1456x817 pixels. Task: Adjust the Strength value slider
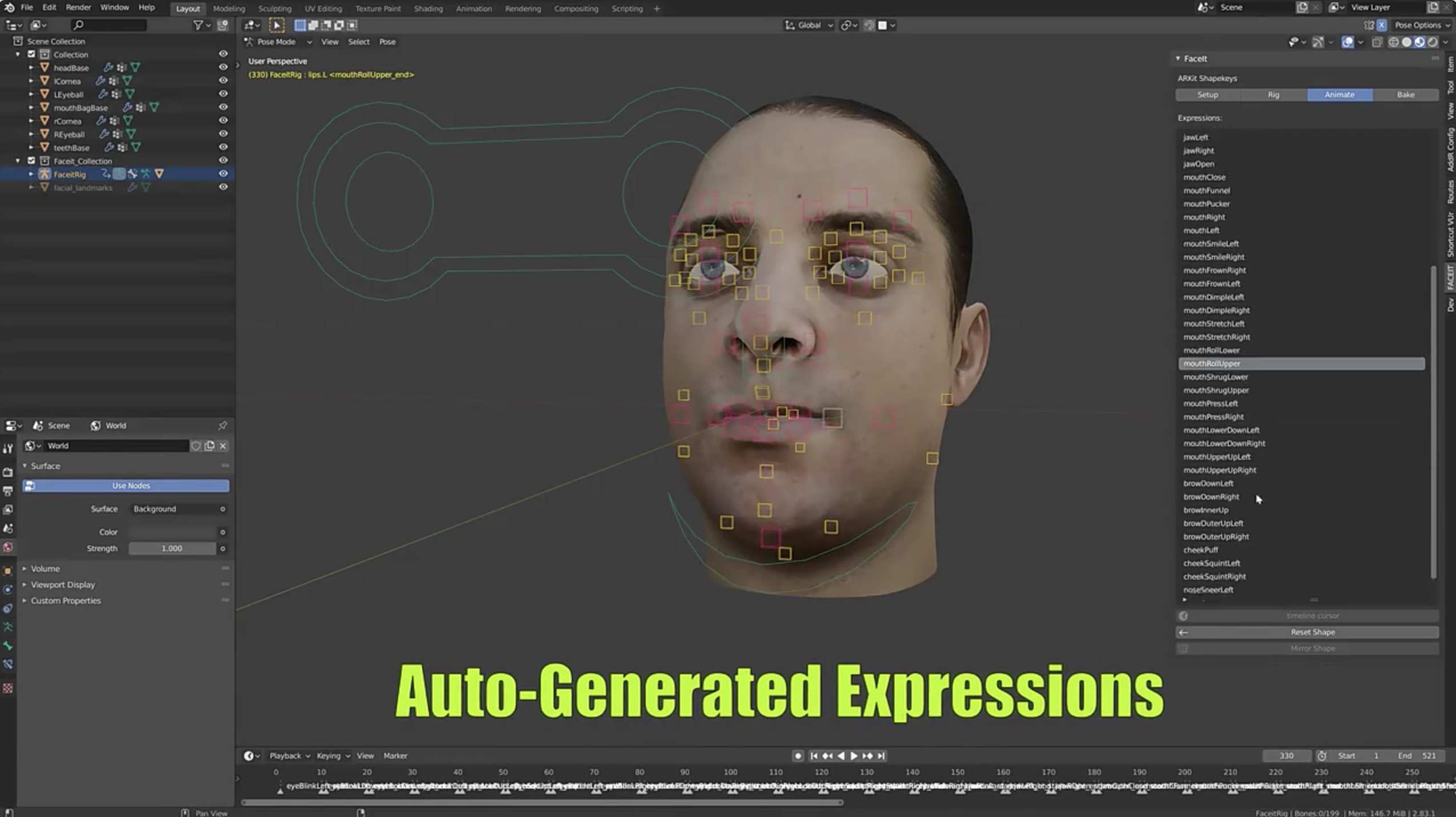172,548
